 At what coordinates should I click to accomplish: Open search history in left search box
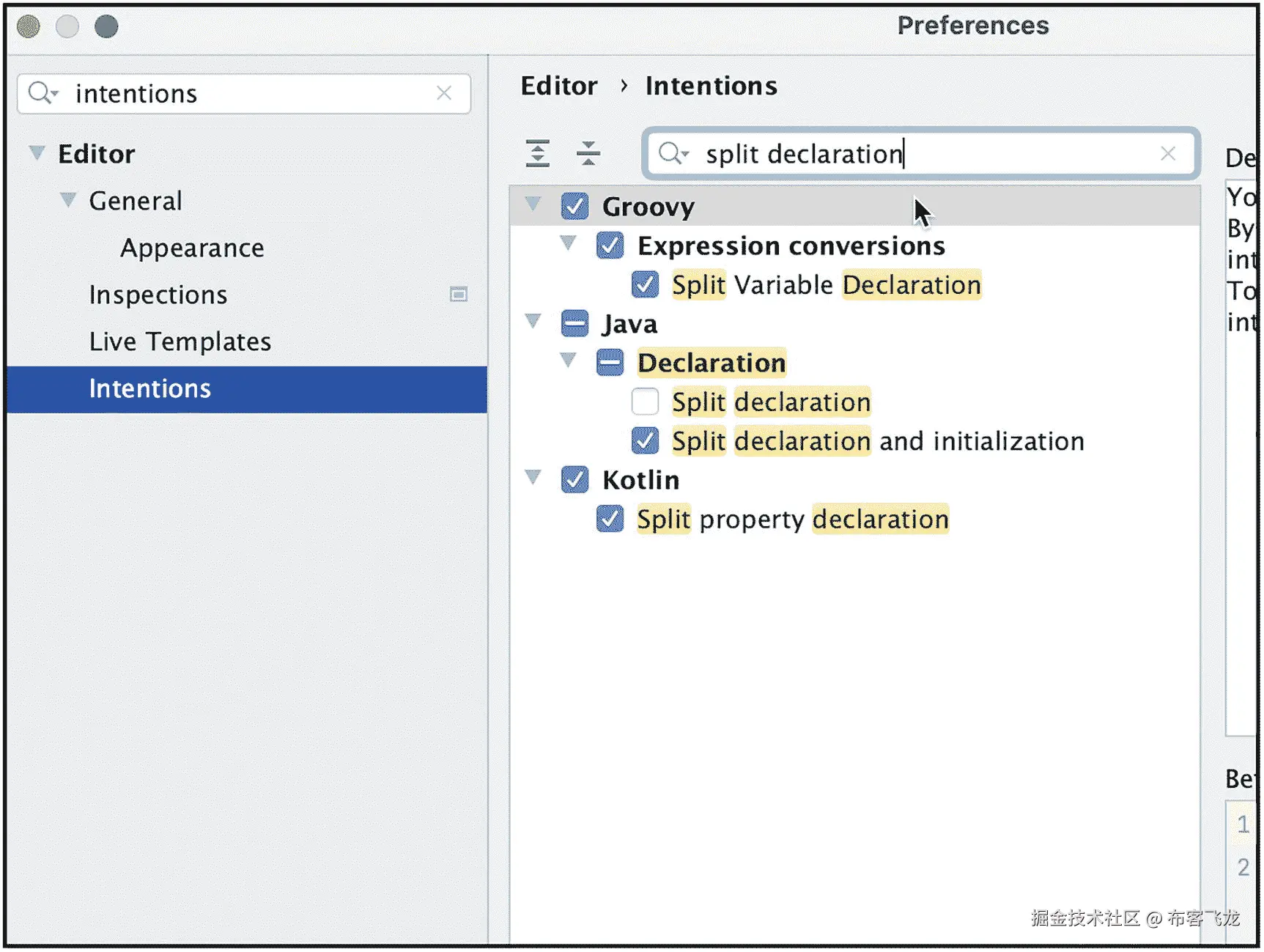coord(42,93)
